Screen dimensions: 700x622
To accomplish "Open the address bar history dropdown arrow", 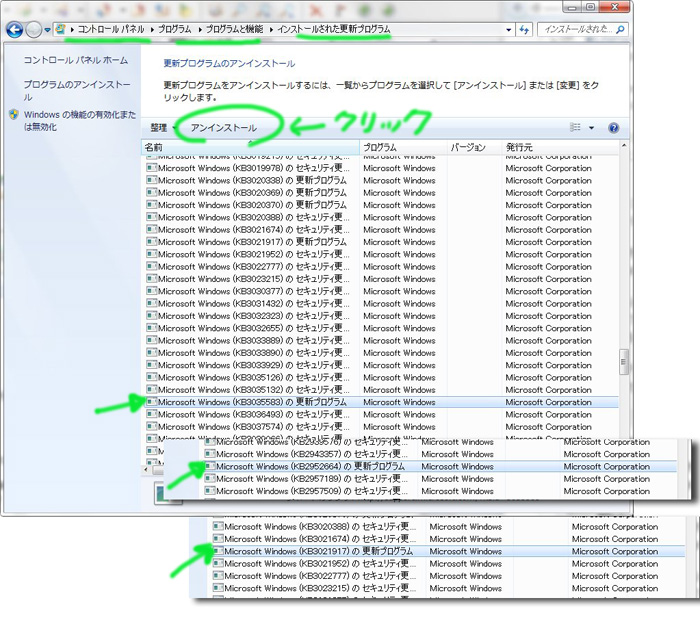I will point(506,30).
